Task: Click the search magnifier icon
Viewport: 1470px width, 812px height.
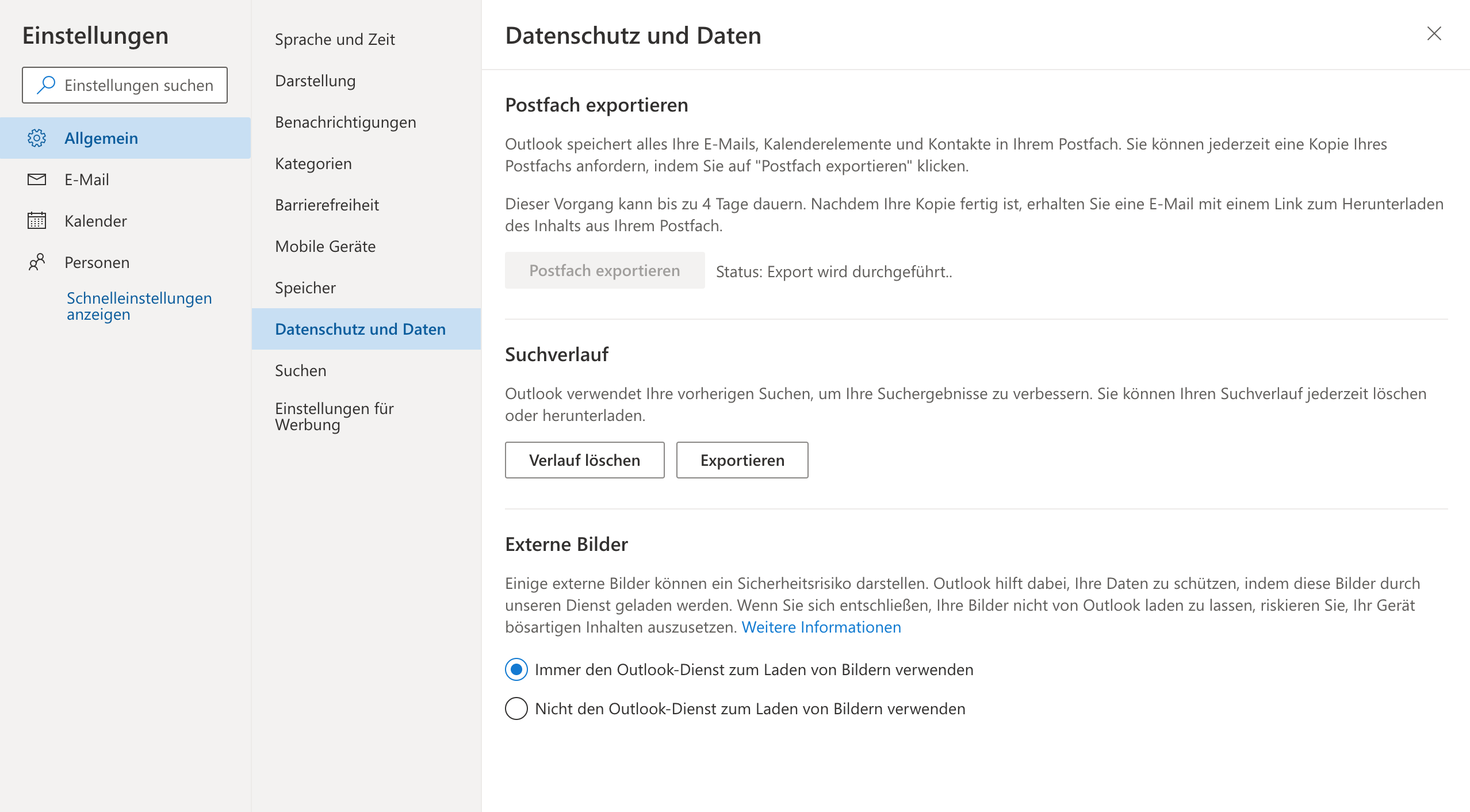Action: click(x=46, y=85)
